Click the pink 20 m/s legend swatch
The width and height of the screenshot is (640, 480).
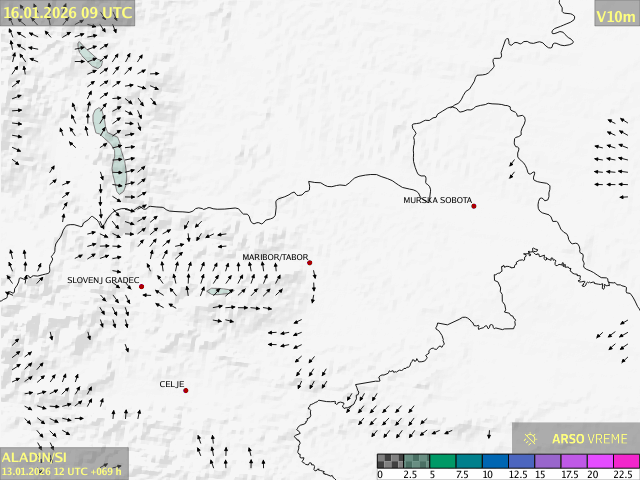tap(598, 461)
